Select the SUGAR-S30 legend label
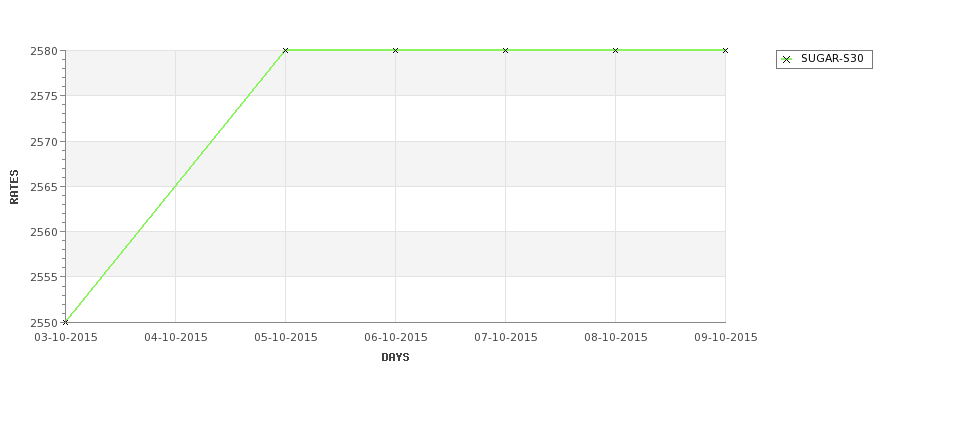This screenshot has height=429, width=975. 832,59
